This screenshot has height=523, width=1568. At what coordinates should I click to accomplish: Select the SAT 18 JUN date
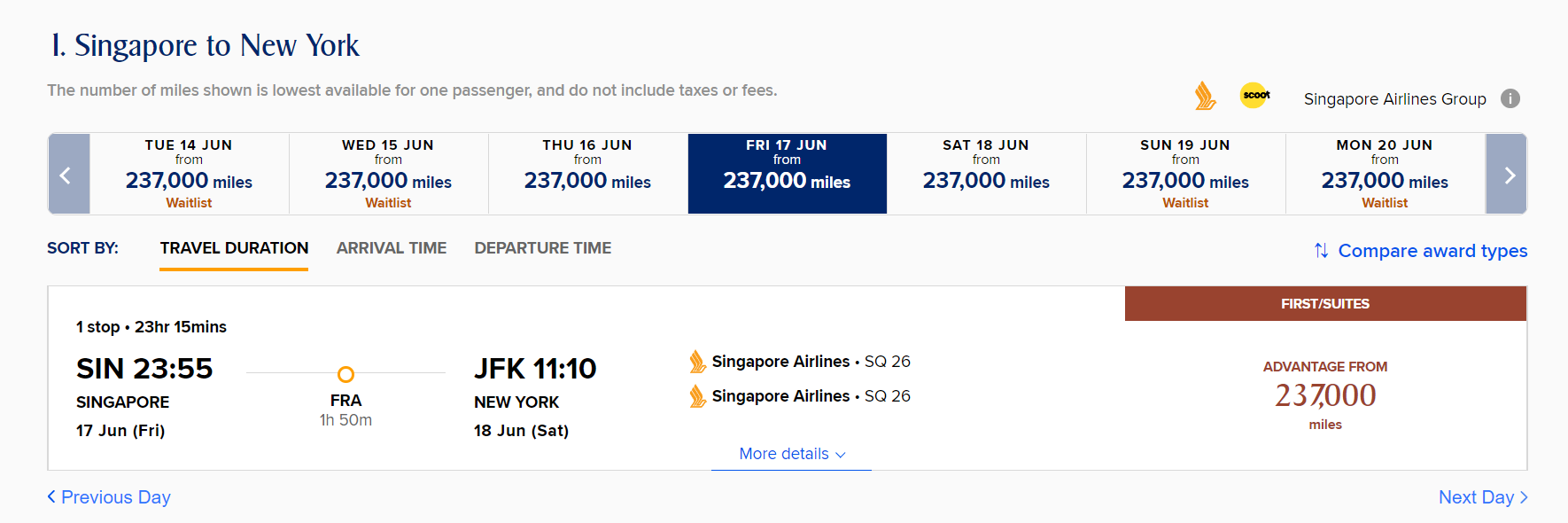click(x=987, y=174)
